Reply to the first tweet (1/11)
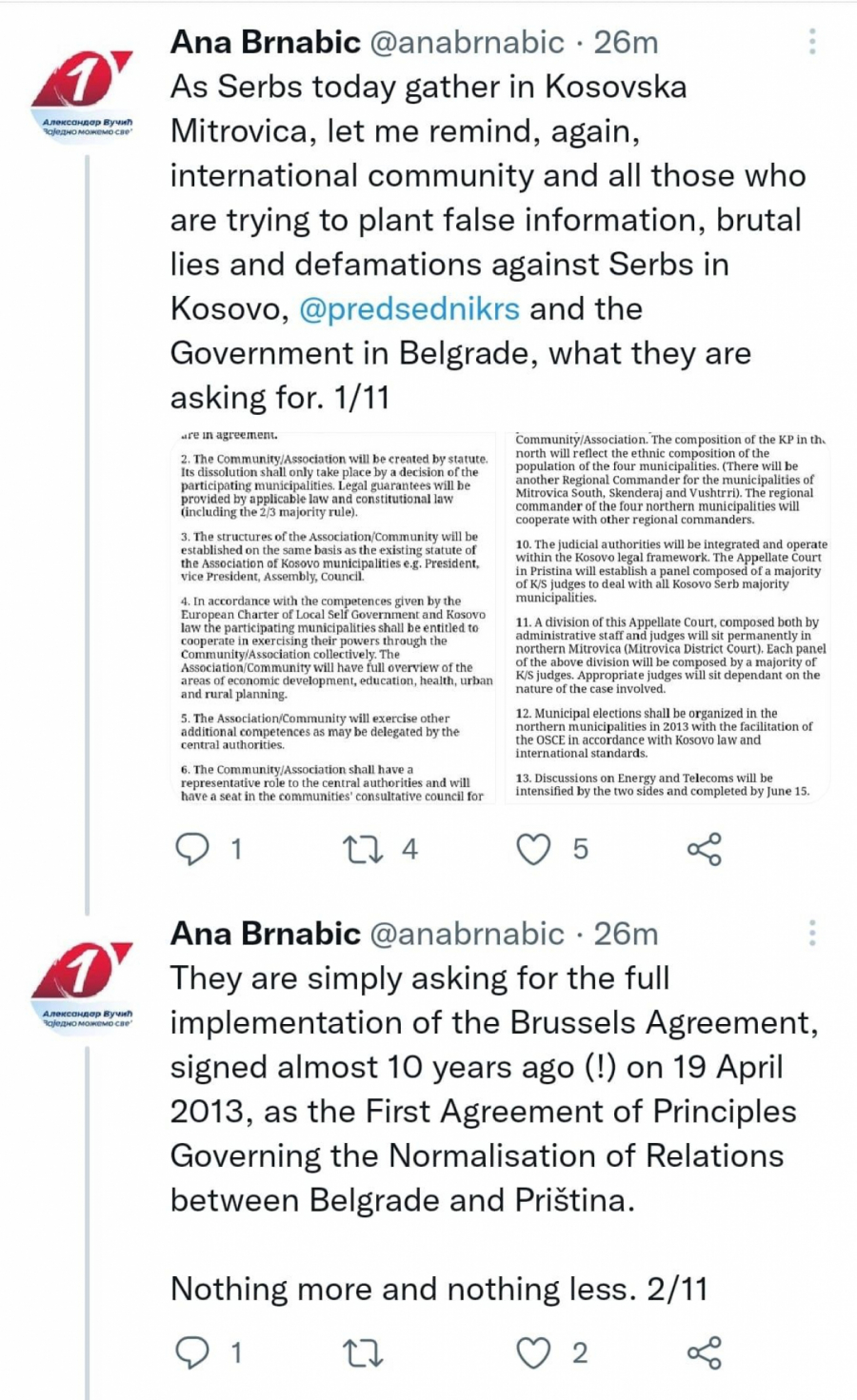Image resolution: width=857 pixels, height=1400 pixels. pos(193,848)
